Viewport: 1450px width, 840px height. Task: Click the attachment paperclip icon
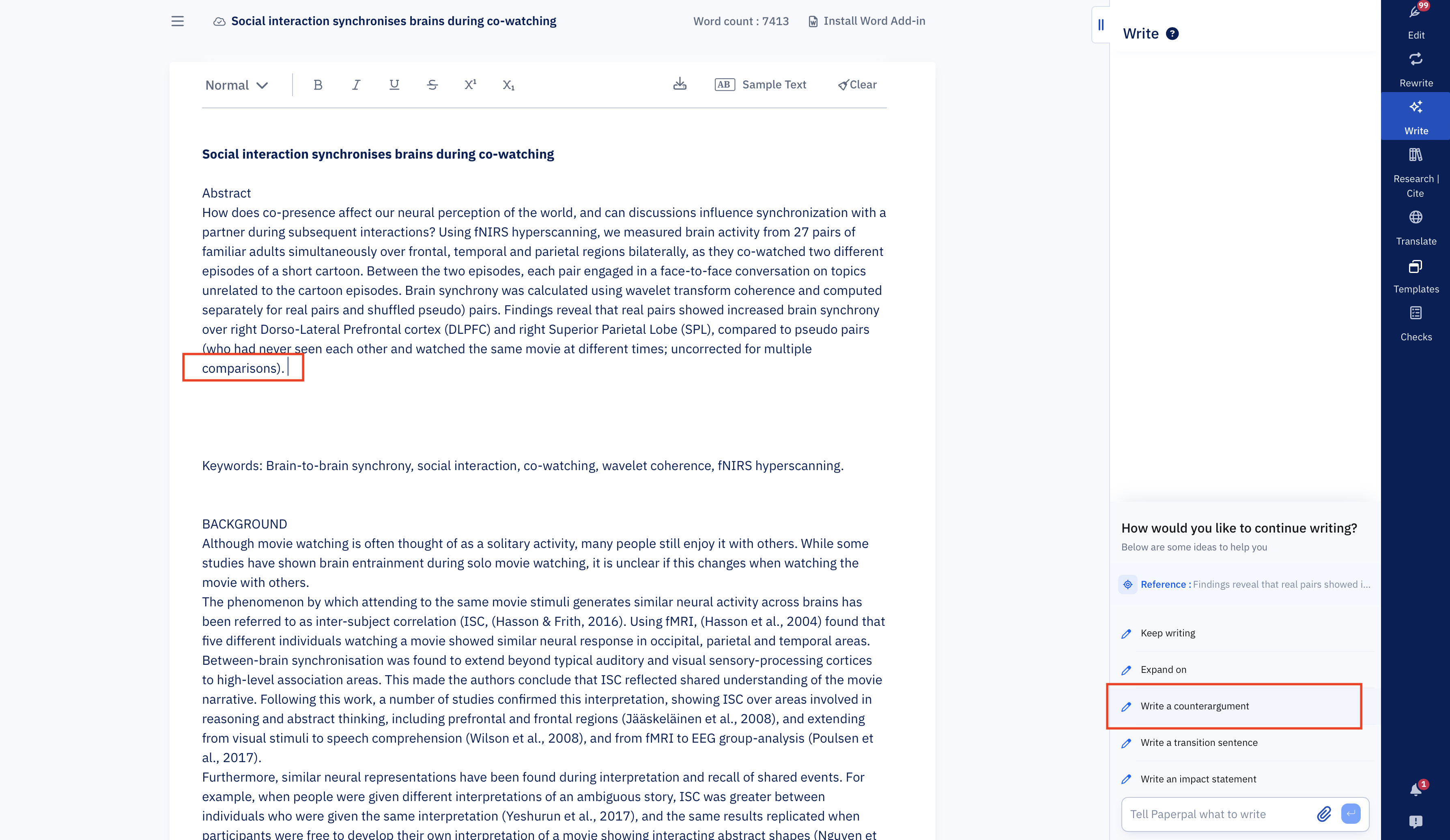tap(1324, 814)
